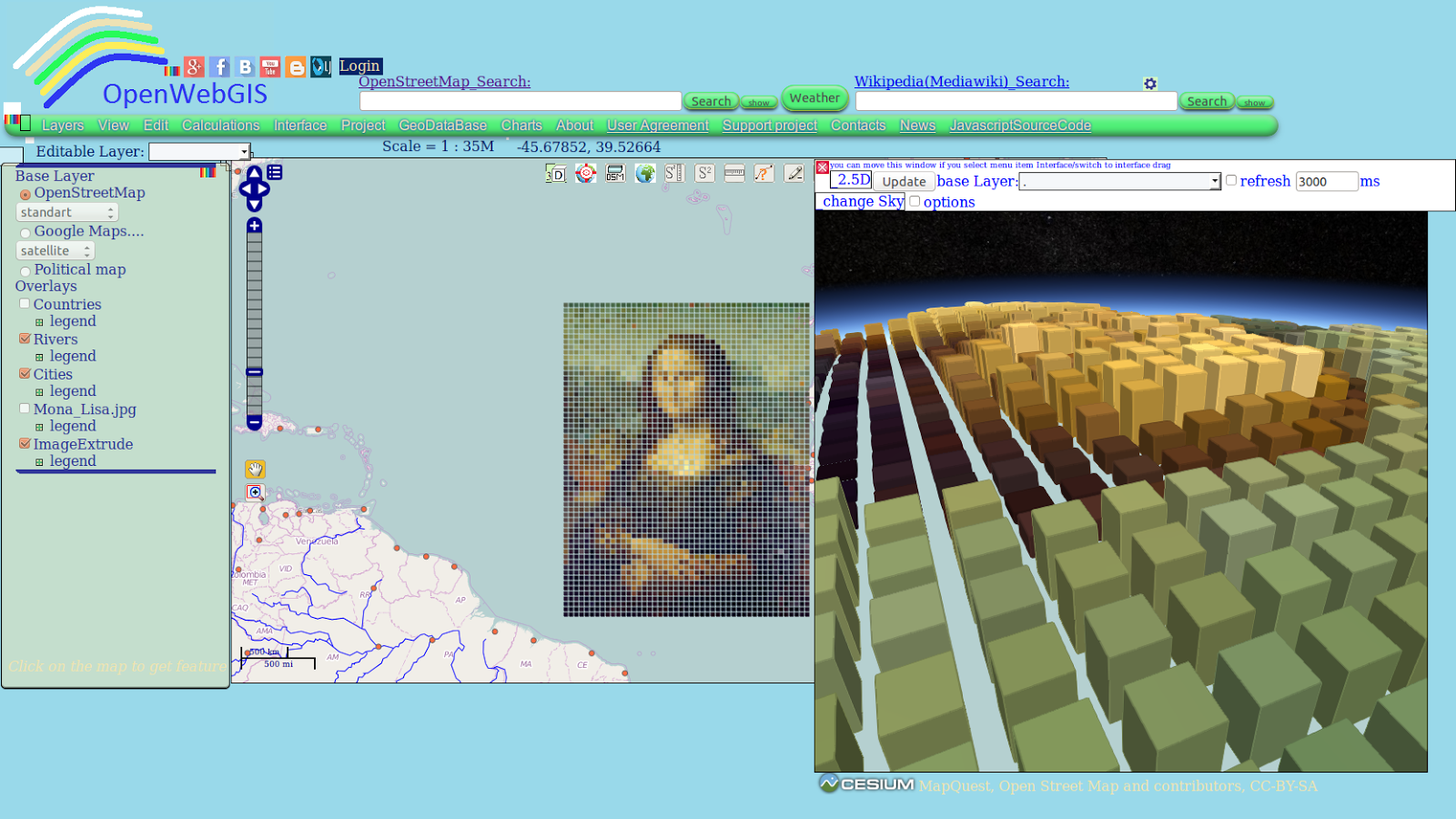Zoom out with the minus button
The image size is (1456, 819).
[255, 422]
